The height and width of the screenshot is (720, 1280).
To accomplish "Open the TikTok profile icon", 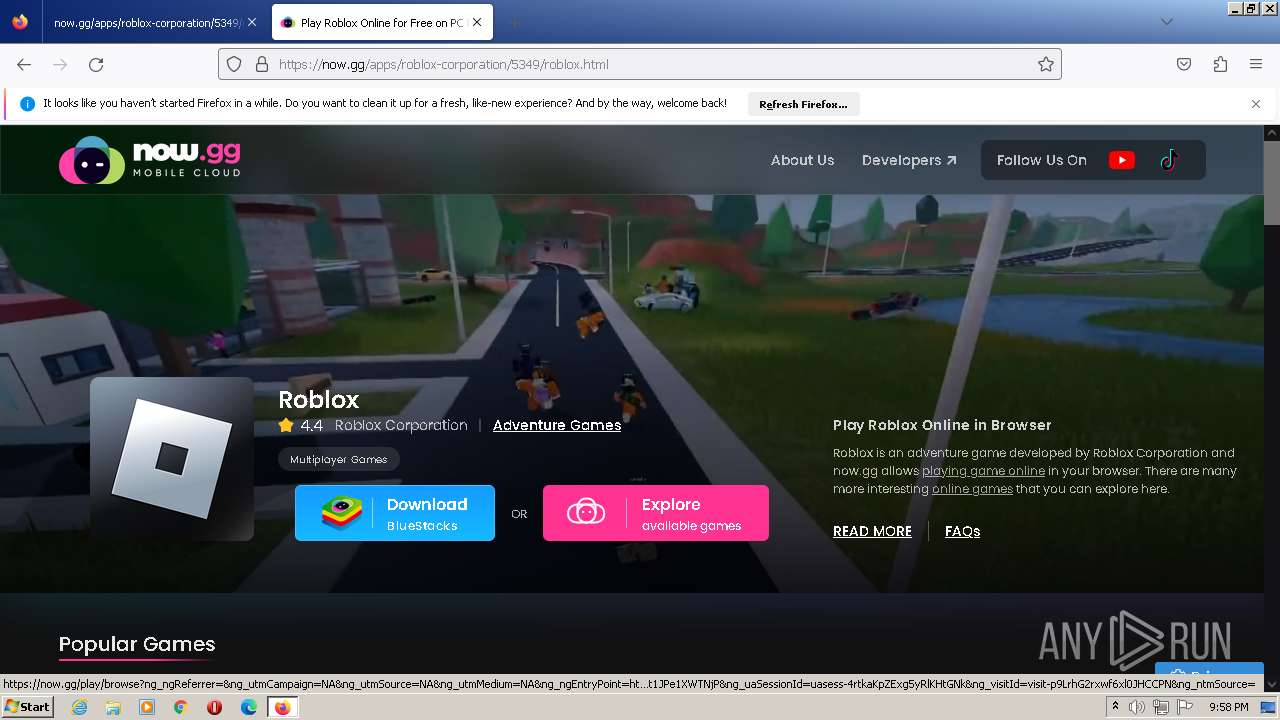I will 1169,160.
